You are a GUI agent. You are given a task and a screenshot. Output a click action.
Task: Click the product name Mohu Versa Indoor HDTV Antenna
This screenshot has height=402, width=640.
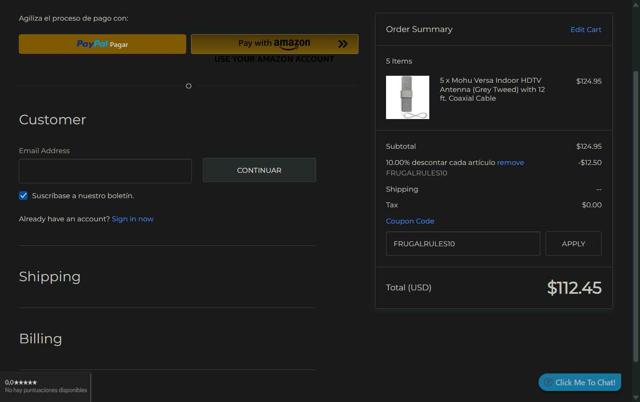492,89
